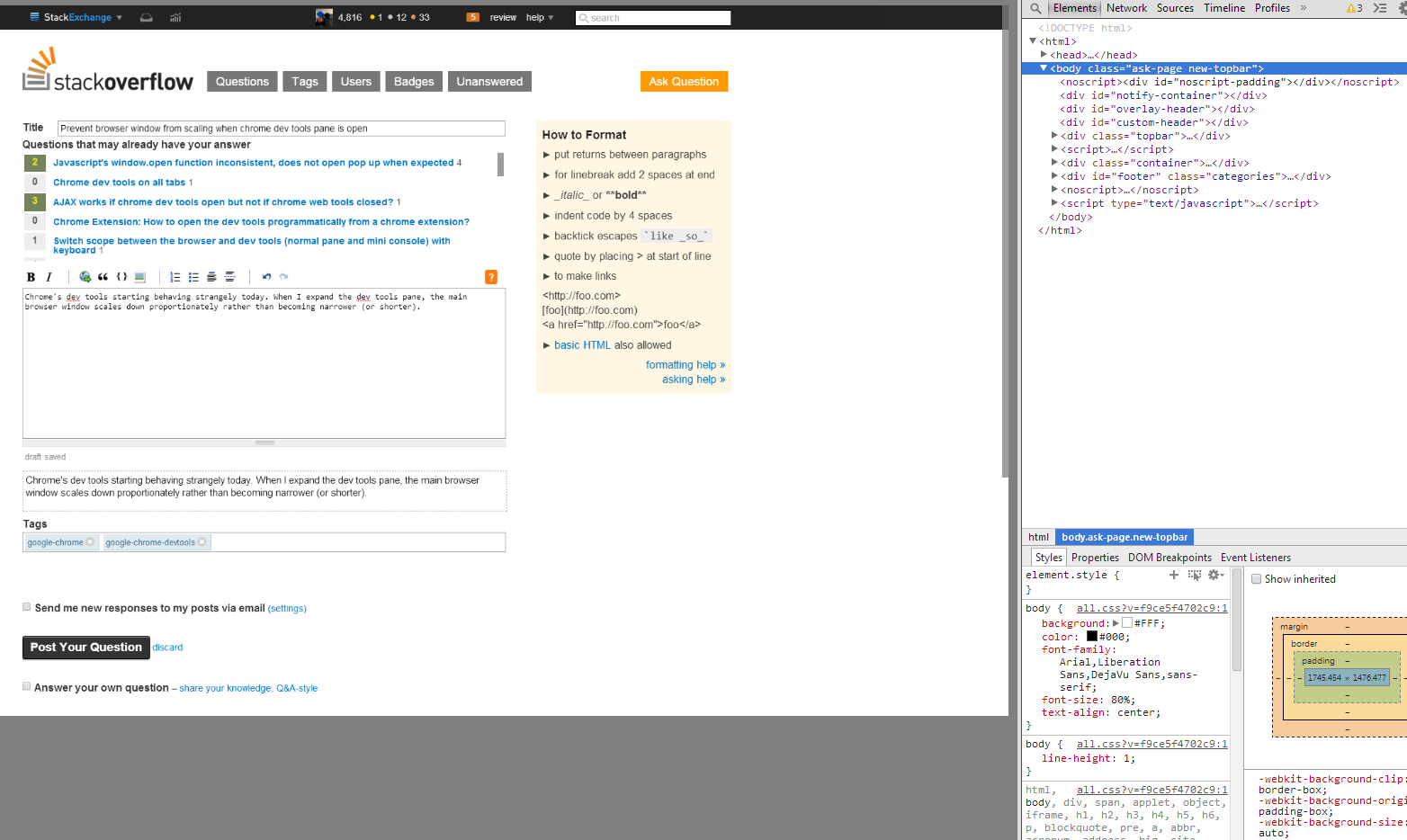Remove the google-chrome-devtools tag
This screenshot has width=1407, height=840.
tap(202, 542)
